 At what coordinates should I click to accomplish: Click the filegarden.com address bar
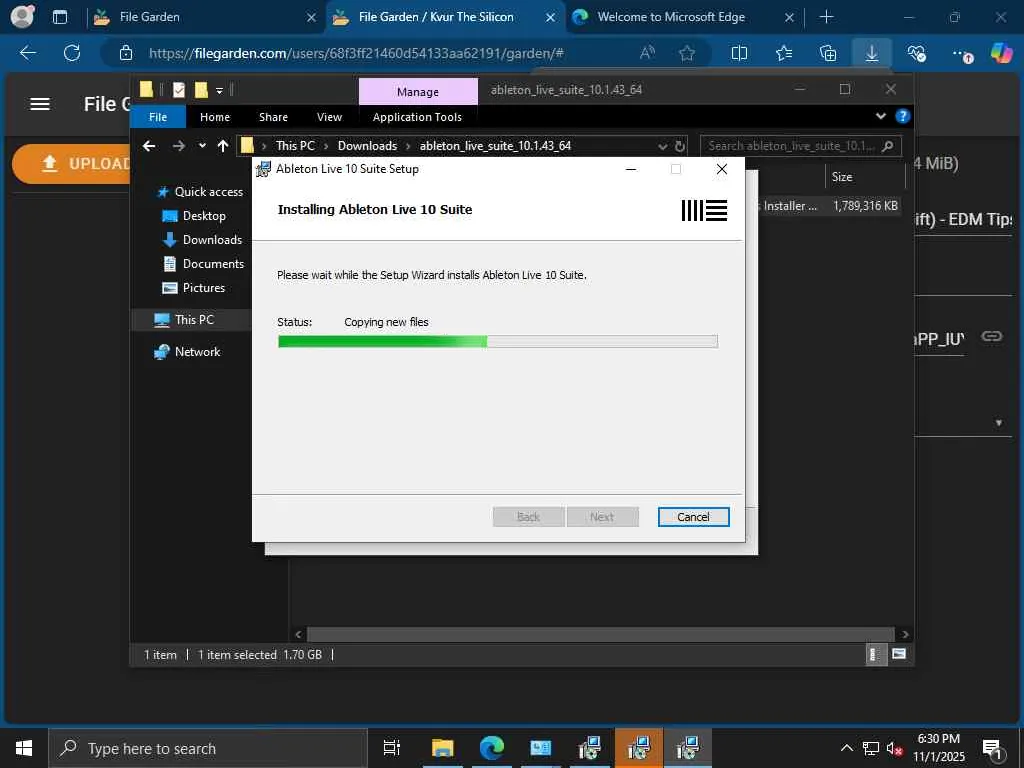356,53
